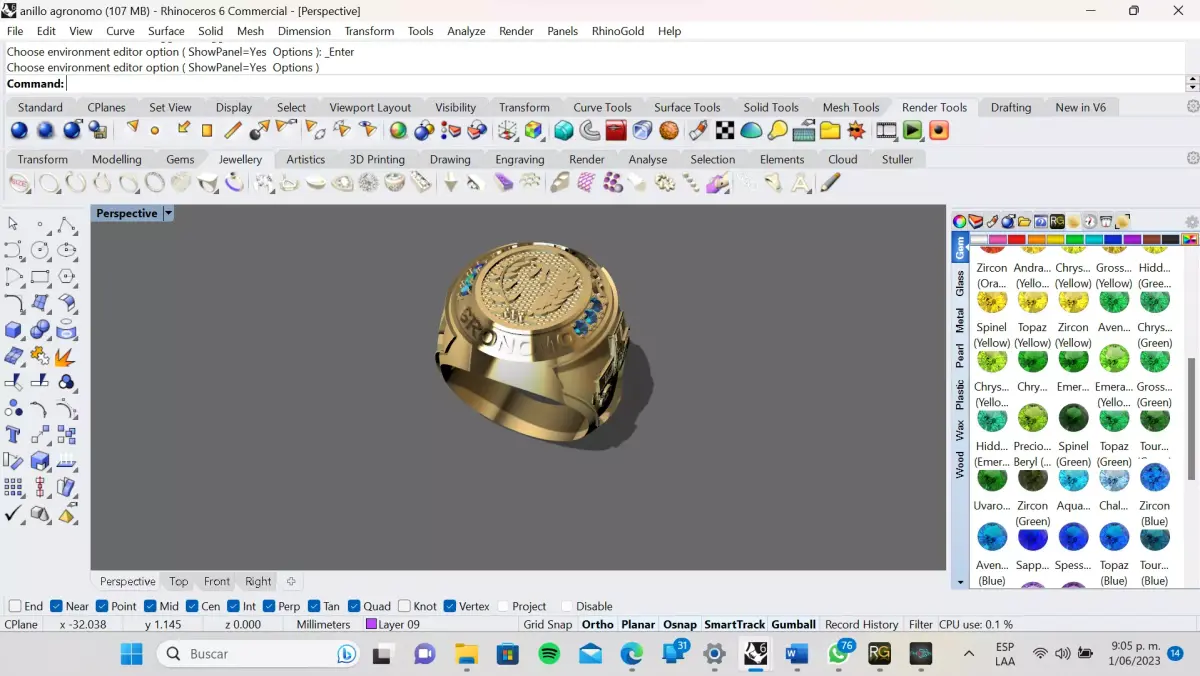Click the letter A text icon in Jewellery toolbar
Image resolution: width=1200 pixels, height=676 pixels.
click(801, 183)
